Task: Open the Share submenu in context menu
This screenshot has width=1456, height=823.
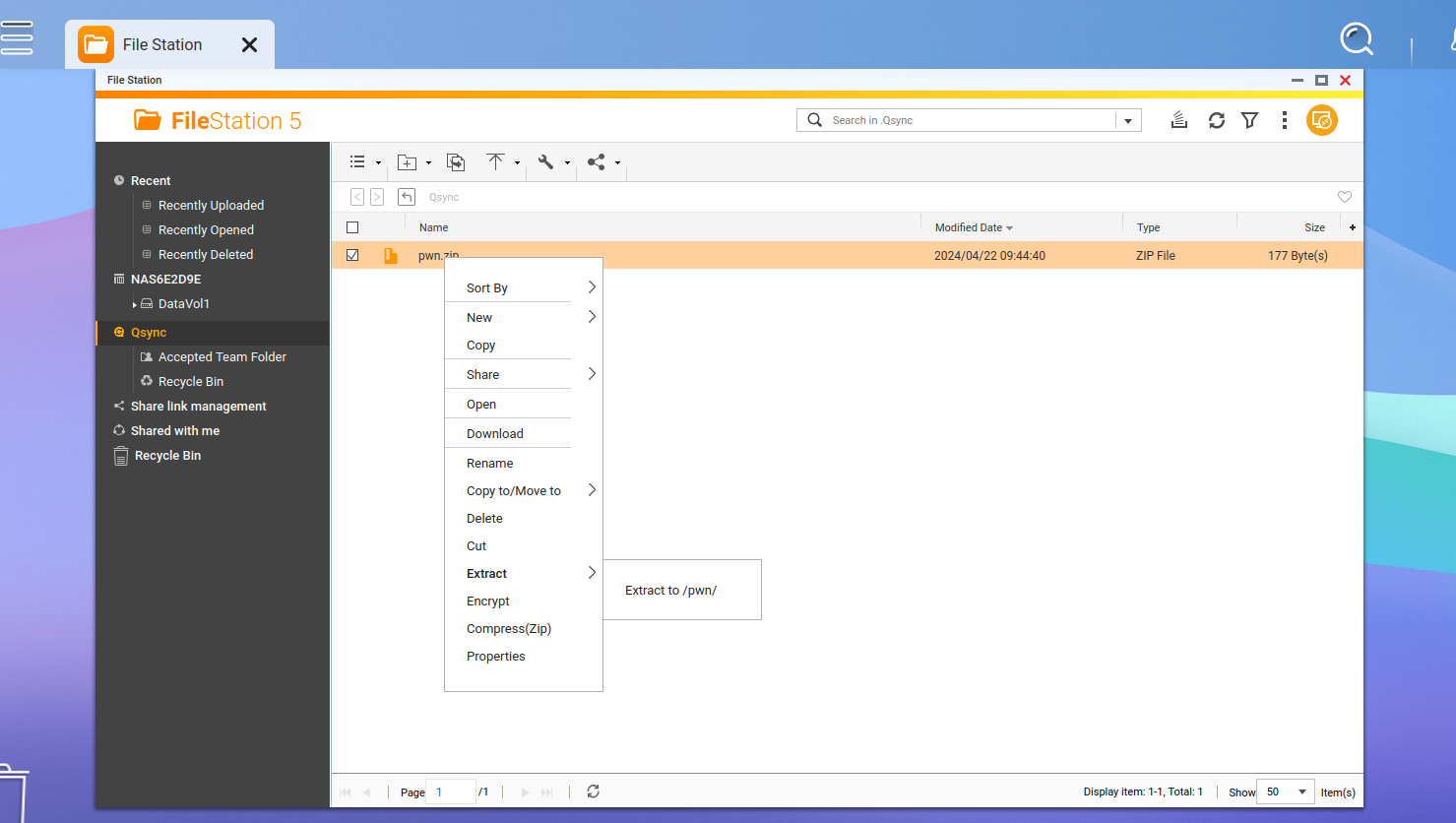Action: click(x=524, y=374)
